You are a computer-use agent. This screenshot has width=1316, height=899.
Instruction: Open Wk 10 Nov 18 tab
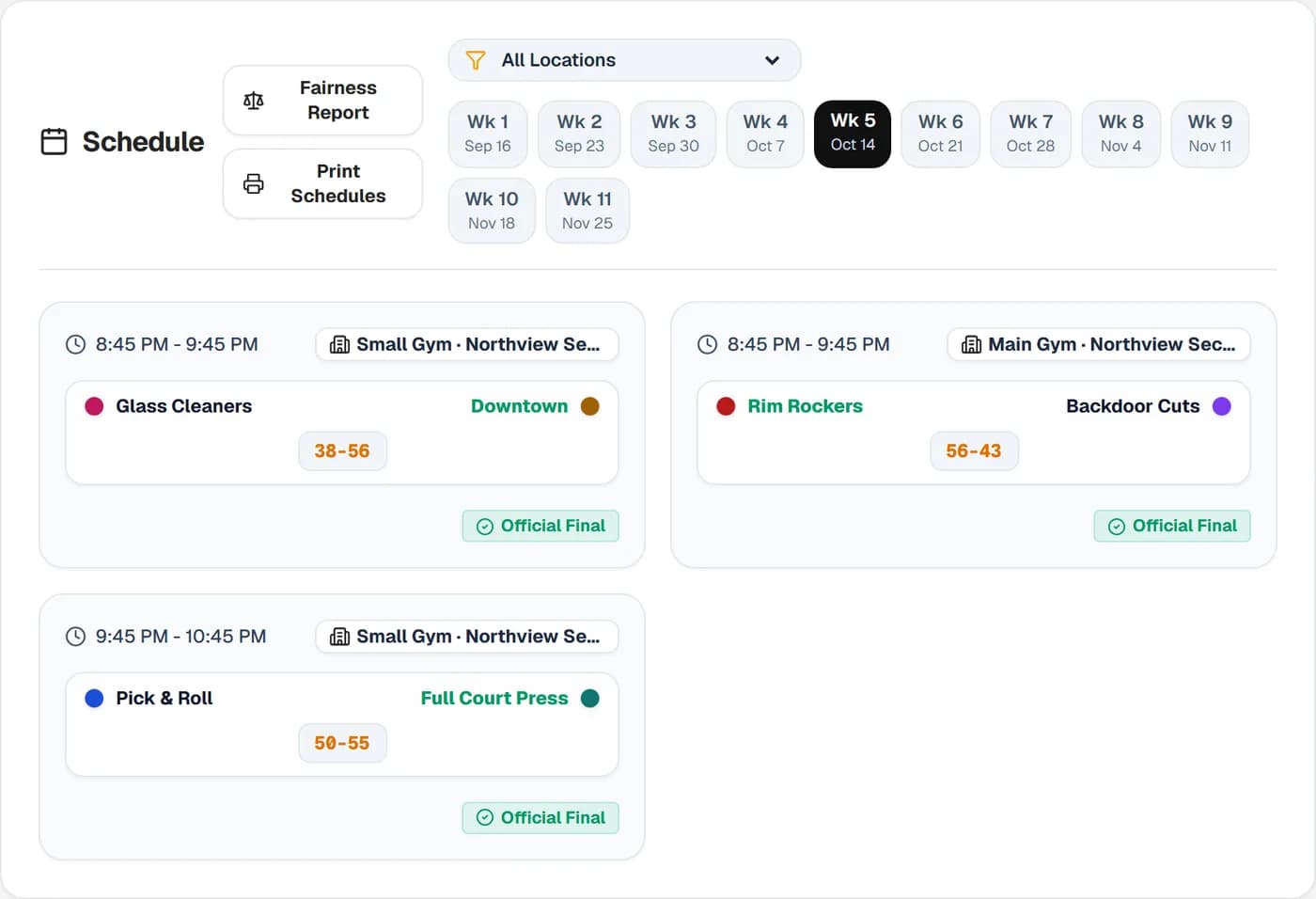click(x=492, y=211)
